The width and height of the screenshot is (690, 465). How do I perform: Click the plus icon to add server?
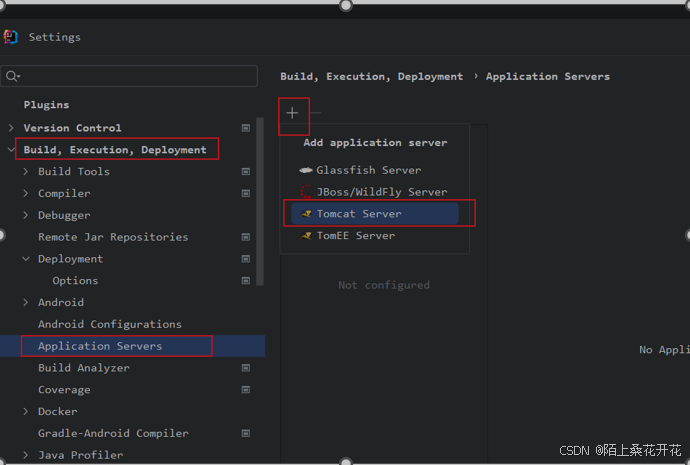coord(292,113)
